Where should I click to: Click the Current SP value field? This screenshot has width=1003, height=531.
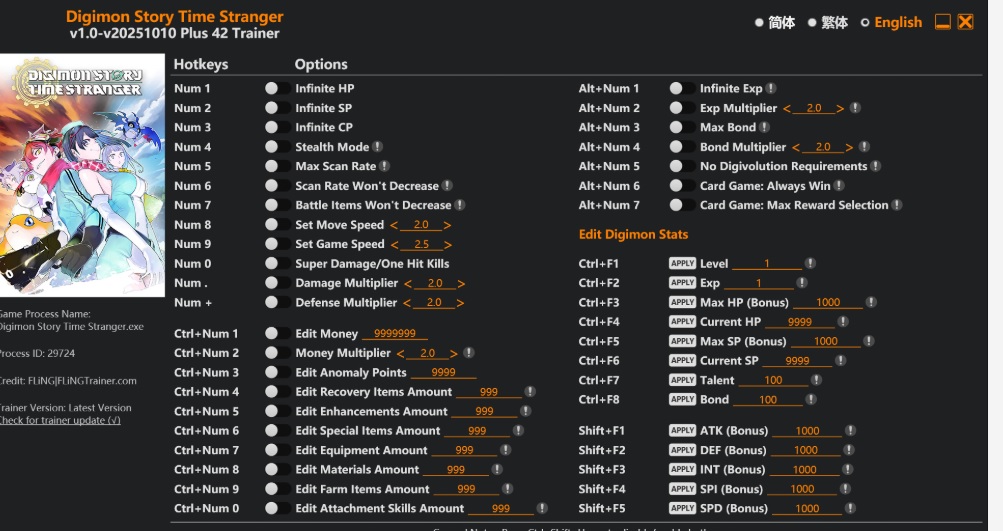(x=797, y=360)
